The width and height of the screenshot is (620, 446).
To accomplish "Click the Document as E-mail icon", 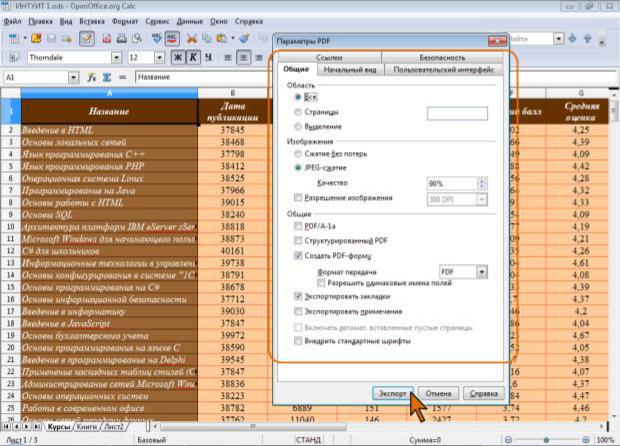I will coord(66,39).
